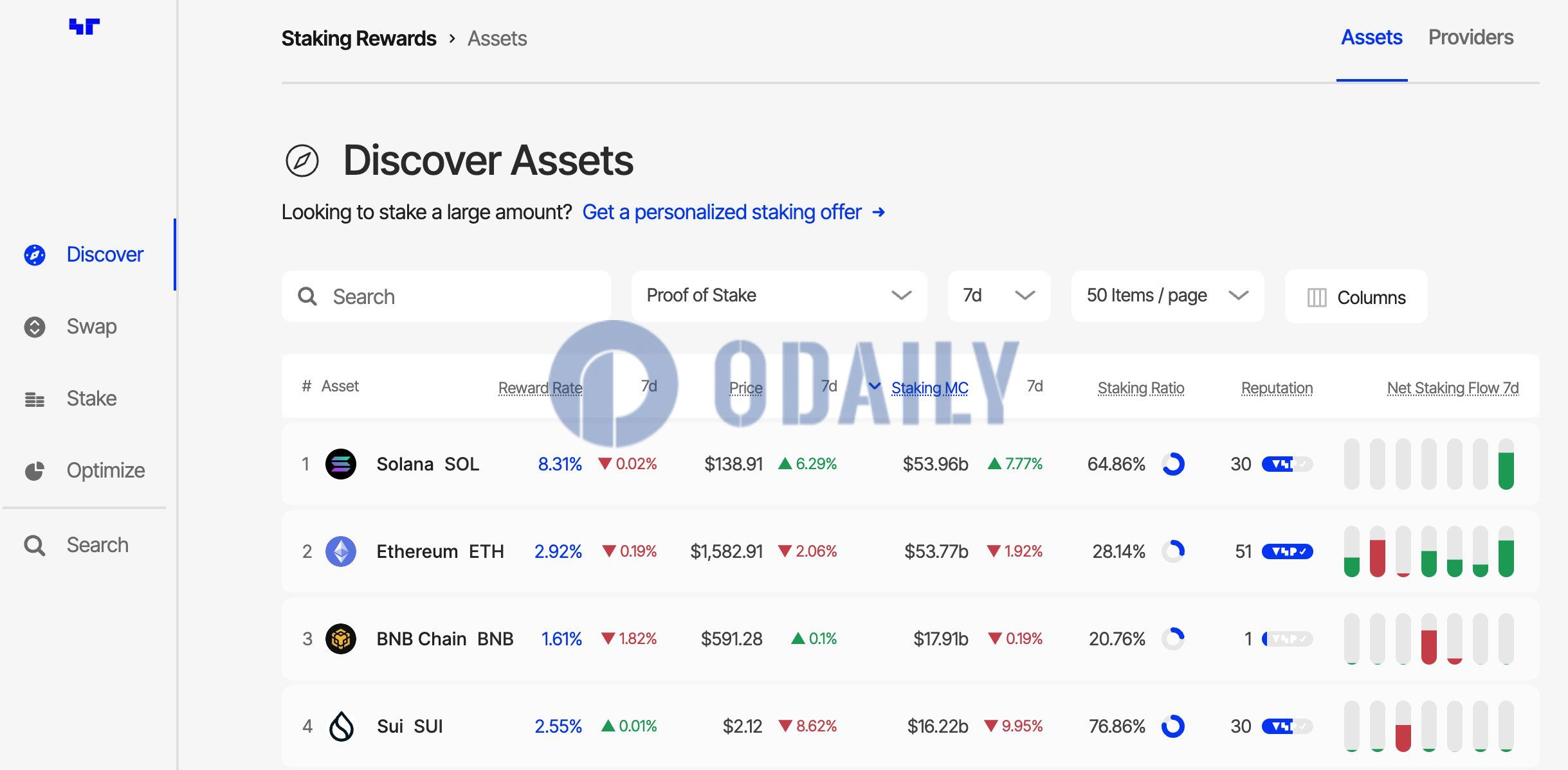Click the Sui droplet logo icon
The image size is (1568, 770).
[341, 726]
